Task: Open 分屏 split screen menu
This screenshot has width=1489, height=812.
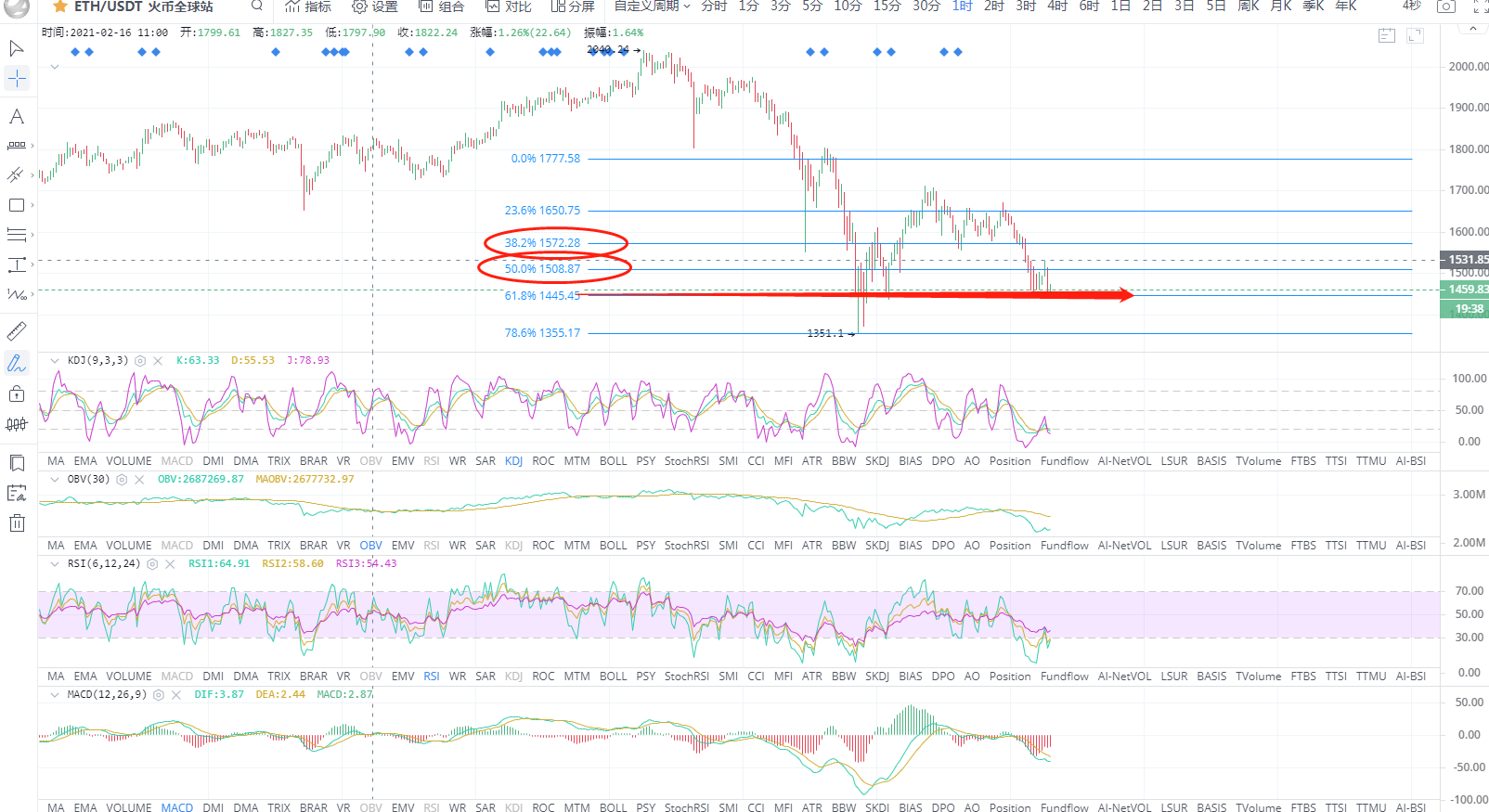Action: [x=573, y=6]
